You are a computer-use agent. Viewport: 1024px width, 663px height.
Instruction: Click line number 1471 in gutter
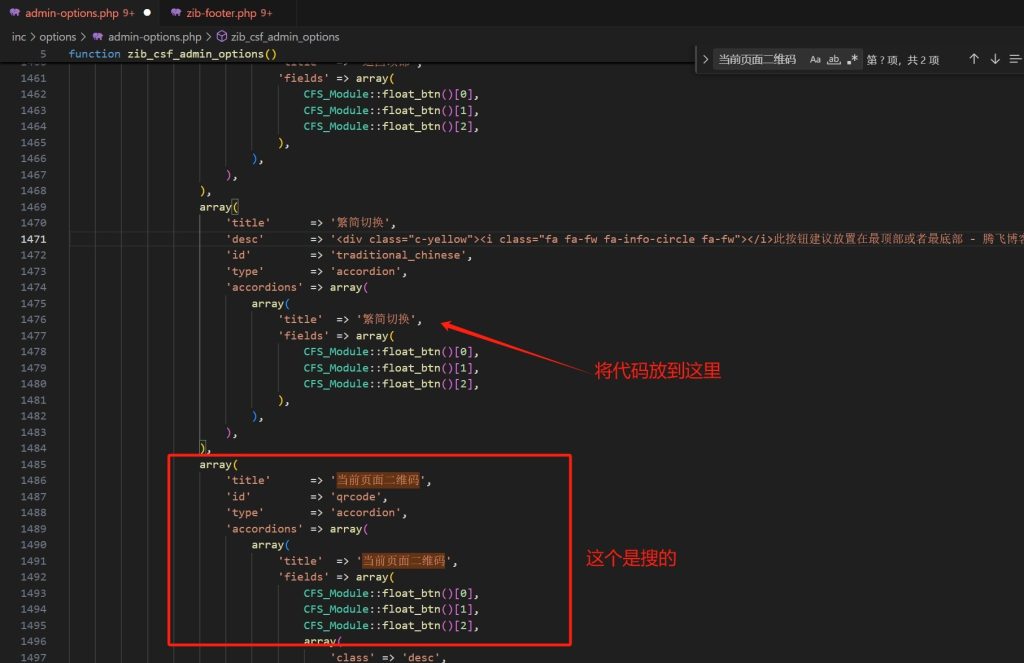coord(33,239)
